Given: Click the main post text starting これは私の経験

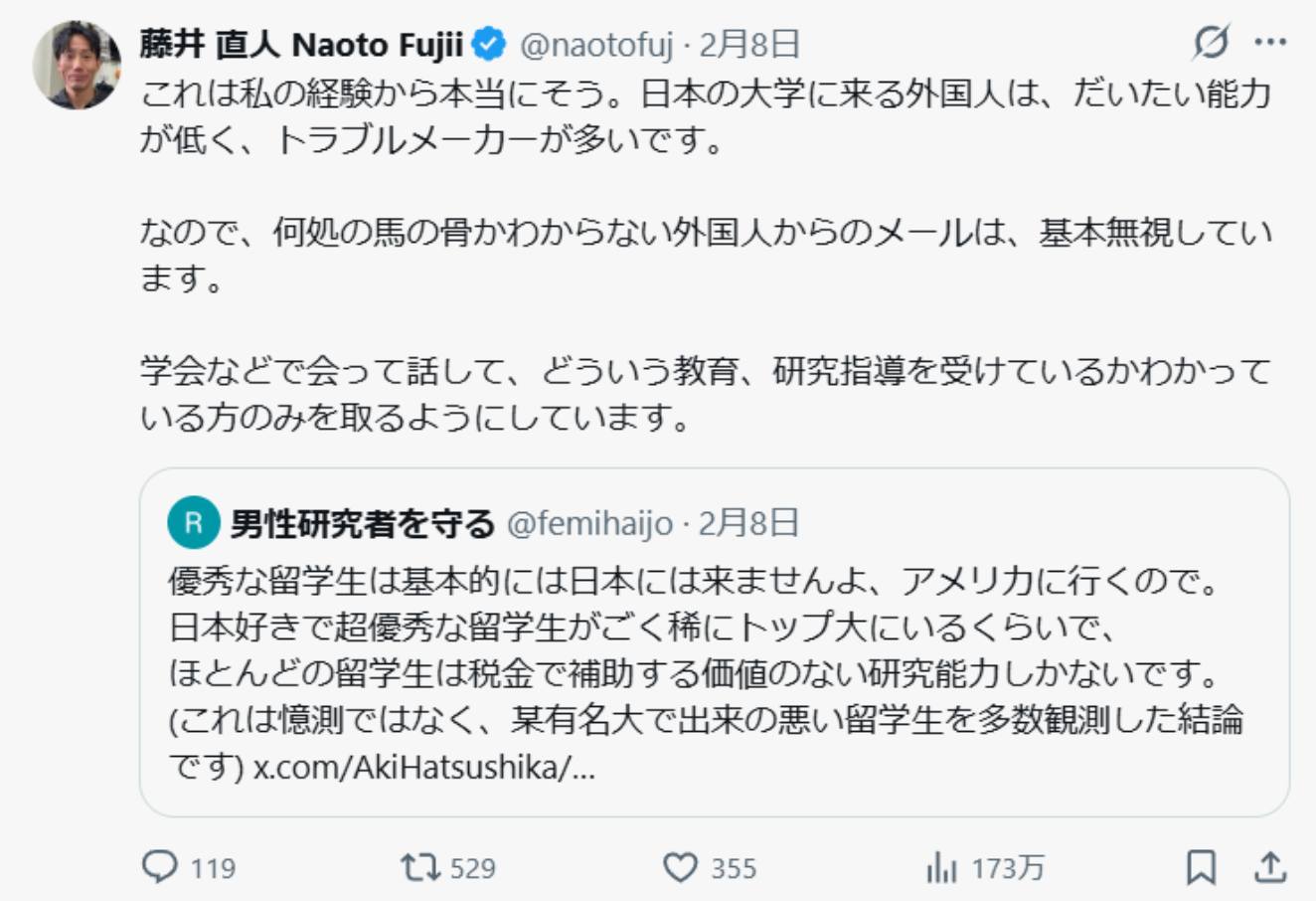Looking at the screenshot, I should pos(696,116).
